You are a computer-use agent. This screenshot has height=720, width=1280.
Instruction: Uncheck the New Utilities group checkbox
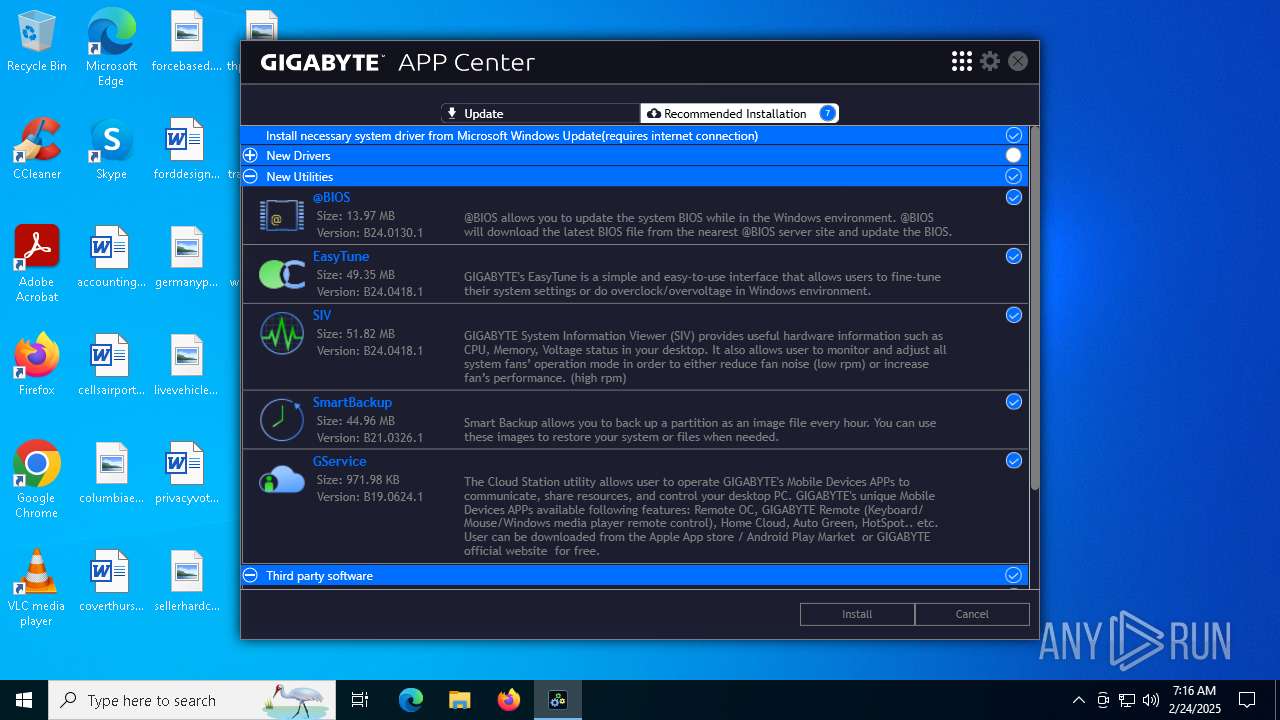(x=1014, y=176)
